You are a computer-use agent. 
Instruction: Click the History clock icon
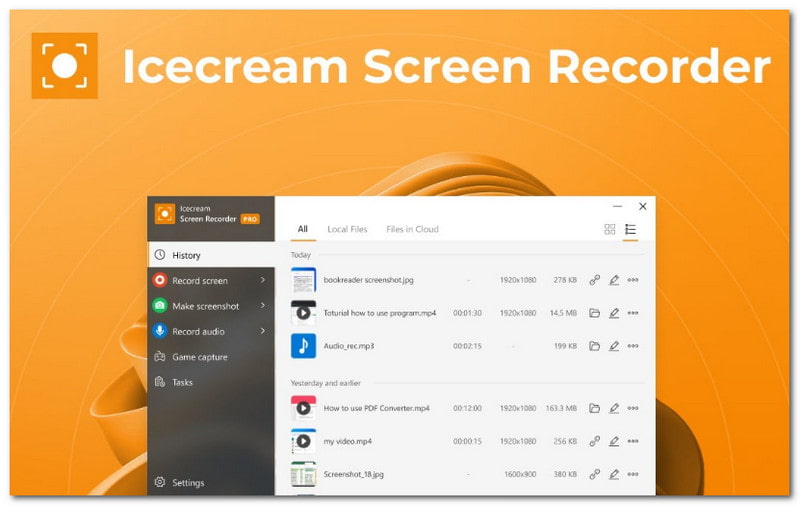point(160,255)
